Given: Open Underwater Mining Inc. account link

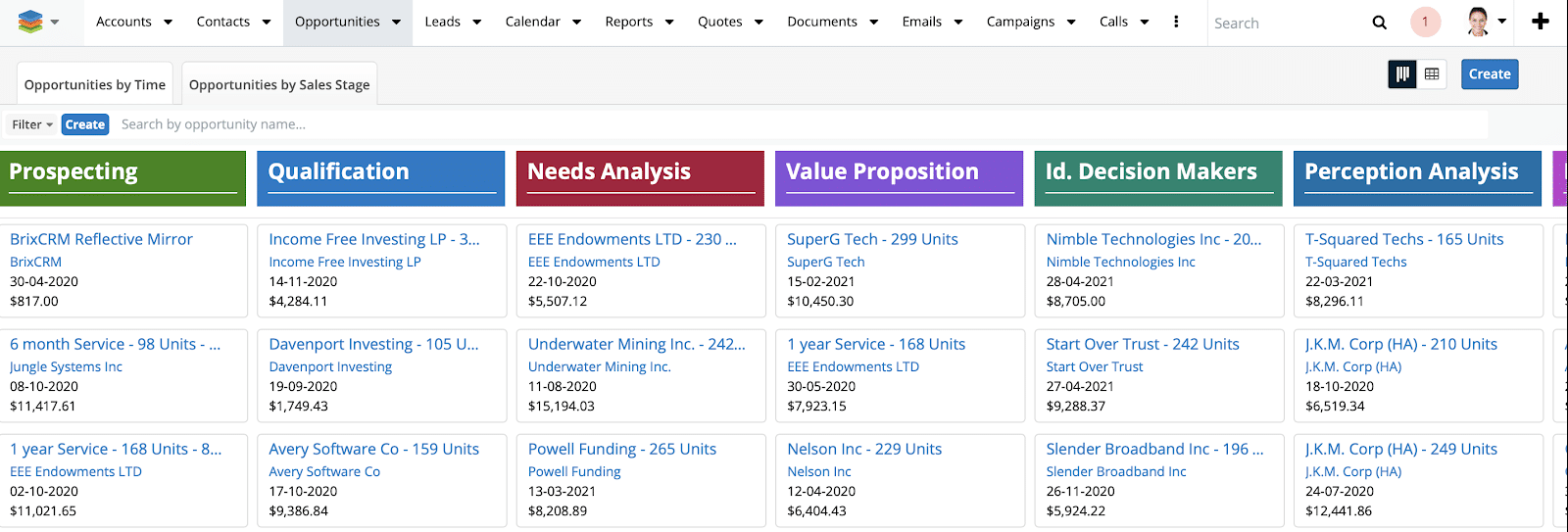Looking at the screenshot, I should click(600, 366).
